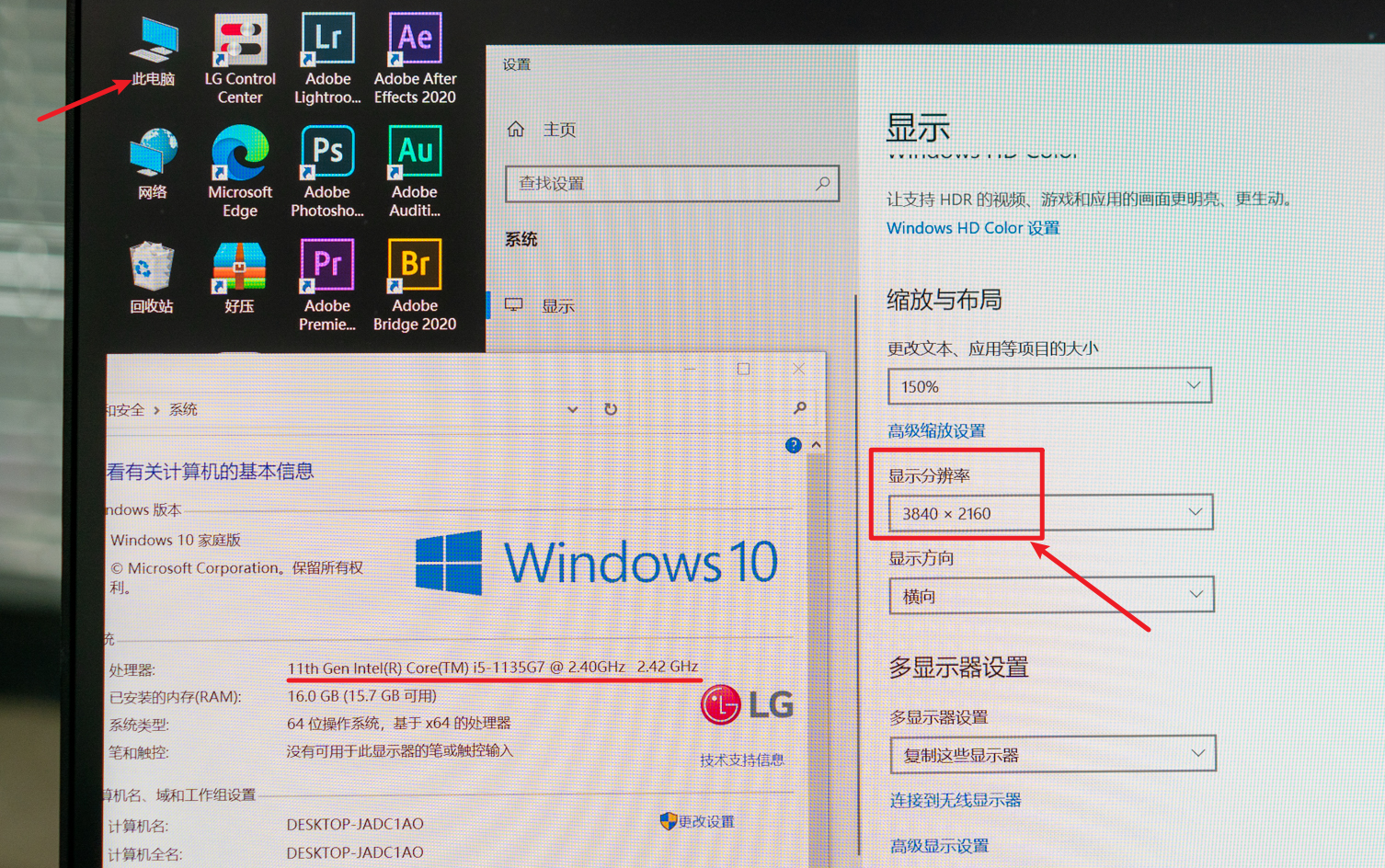Go to 主页 in Settings
This screenshot has height=868, width=1385.
[x=558, y=130]
